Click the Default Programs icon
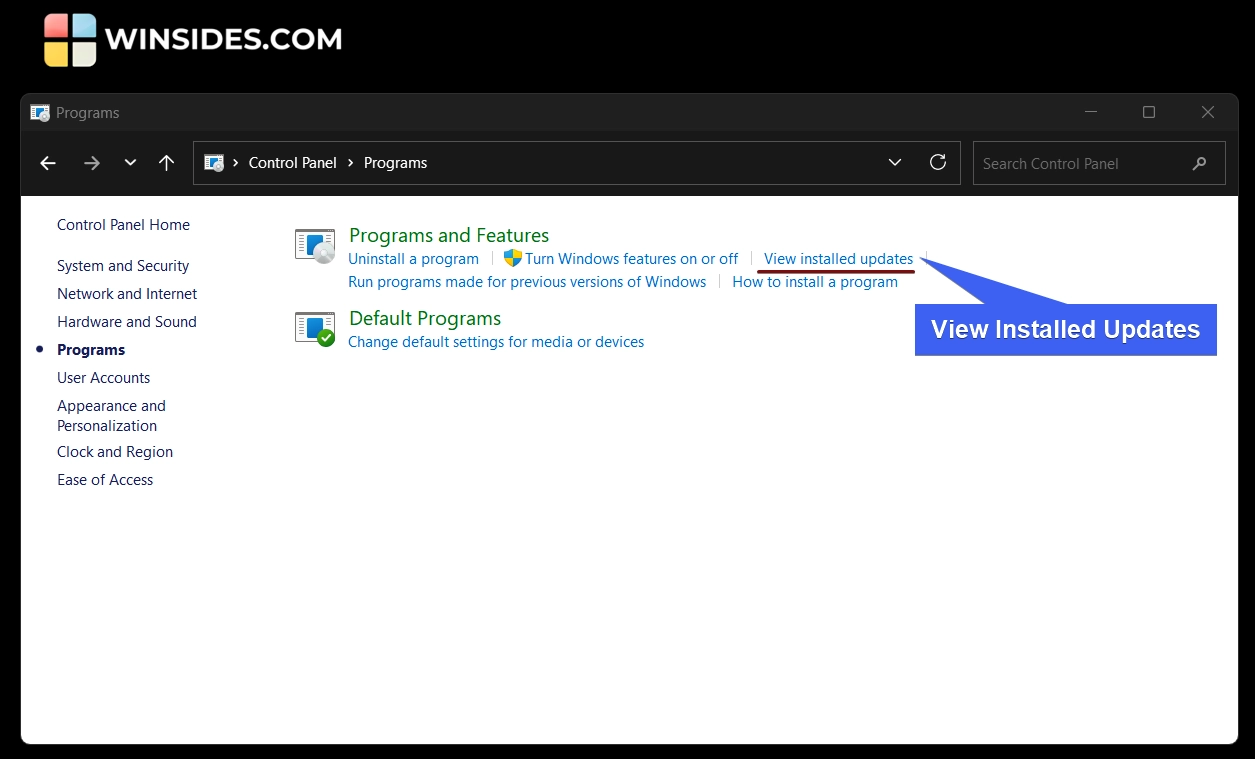 click(314, 329)
